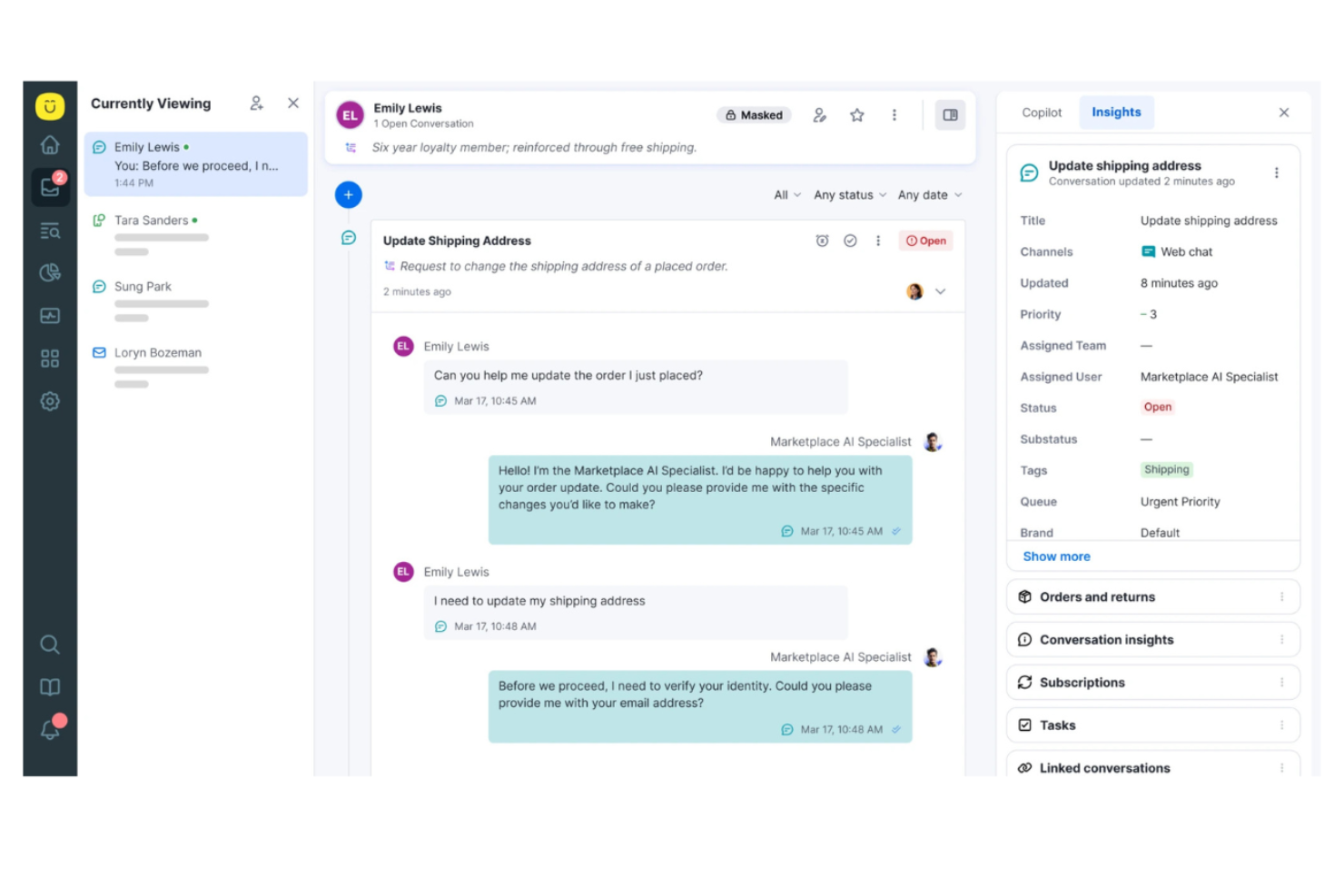Snooze the Update Shipping Address conversation
The image size is (1344, 896).
pos(823,241)
